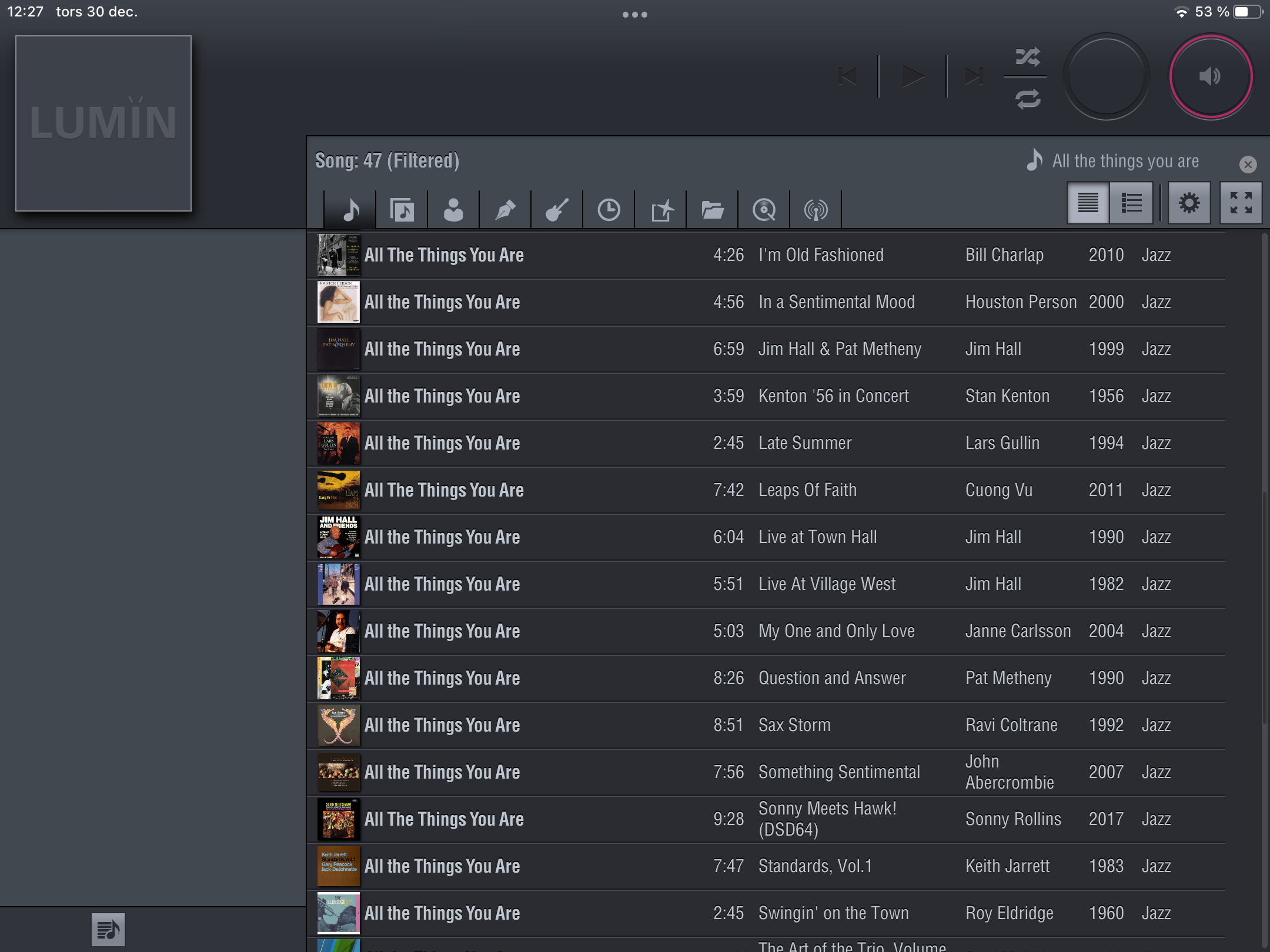Viewport: 1270px width, 952px height.
Task: Click the volume knob
Action: coord(1211,76)
